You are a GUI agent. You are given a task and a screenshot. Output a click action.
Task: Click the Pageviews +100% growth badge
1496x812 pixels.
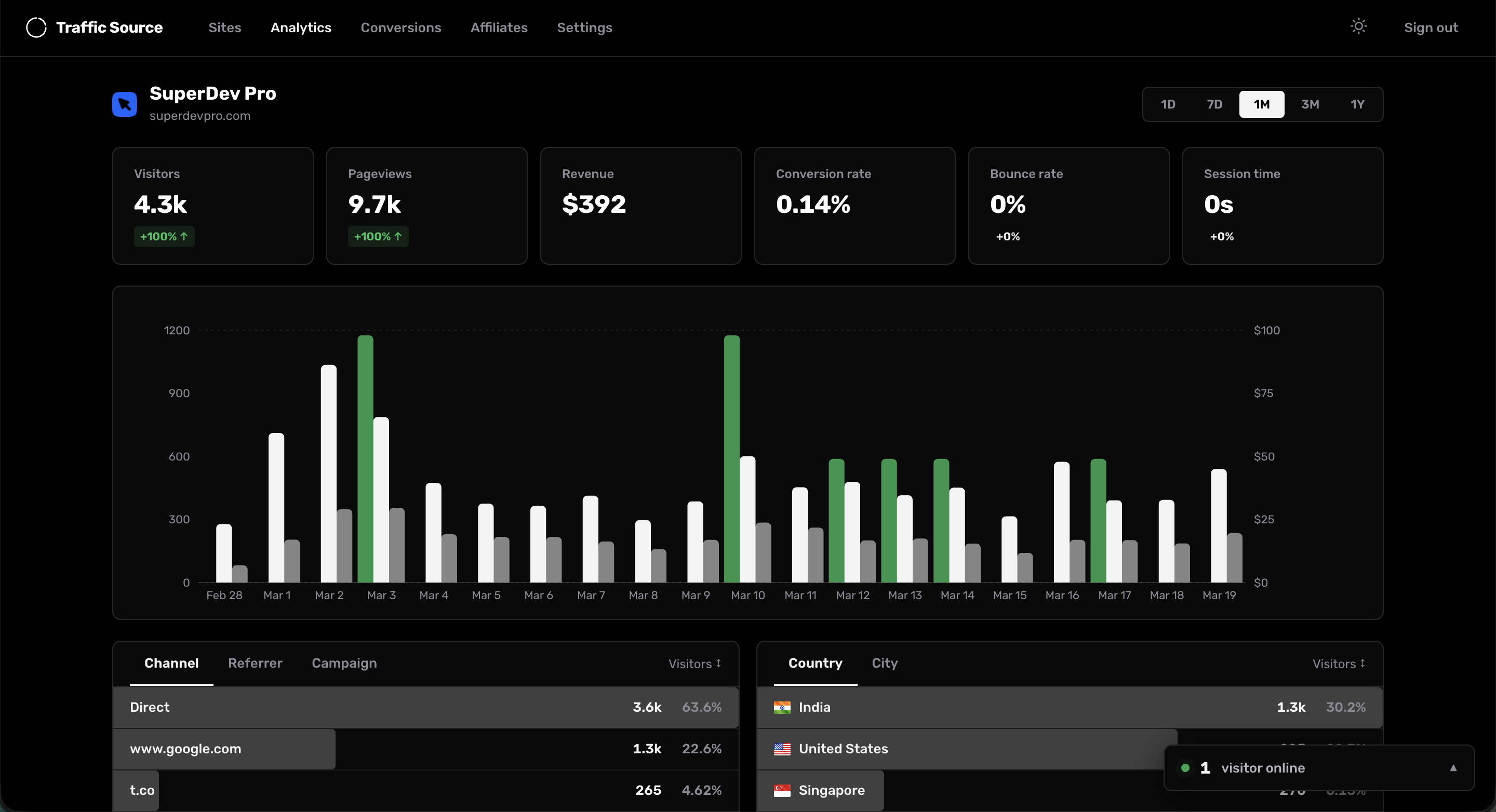(x=378, y=236)
